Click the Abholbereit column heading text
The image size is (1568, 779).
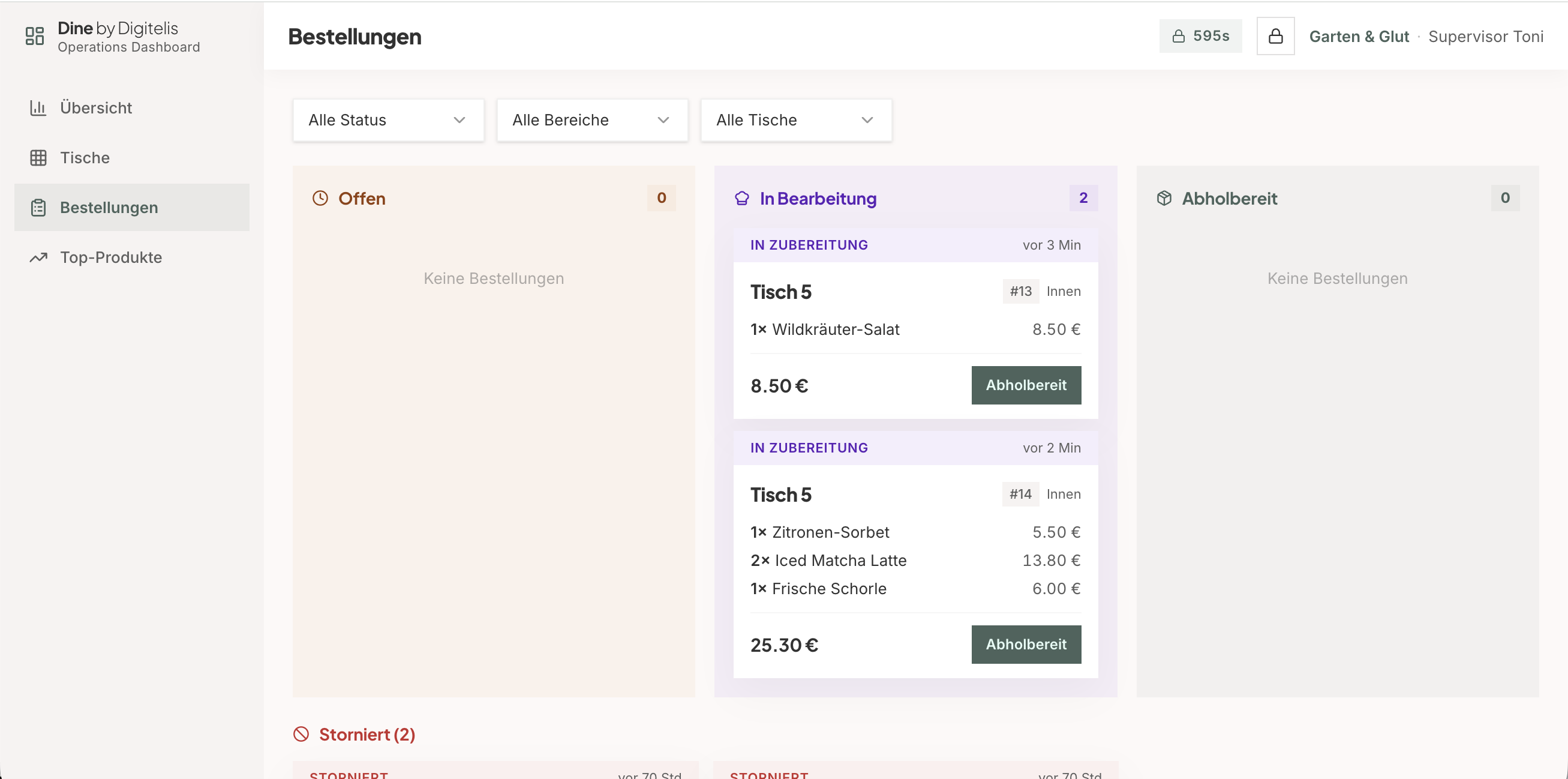pos(1229,199)
